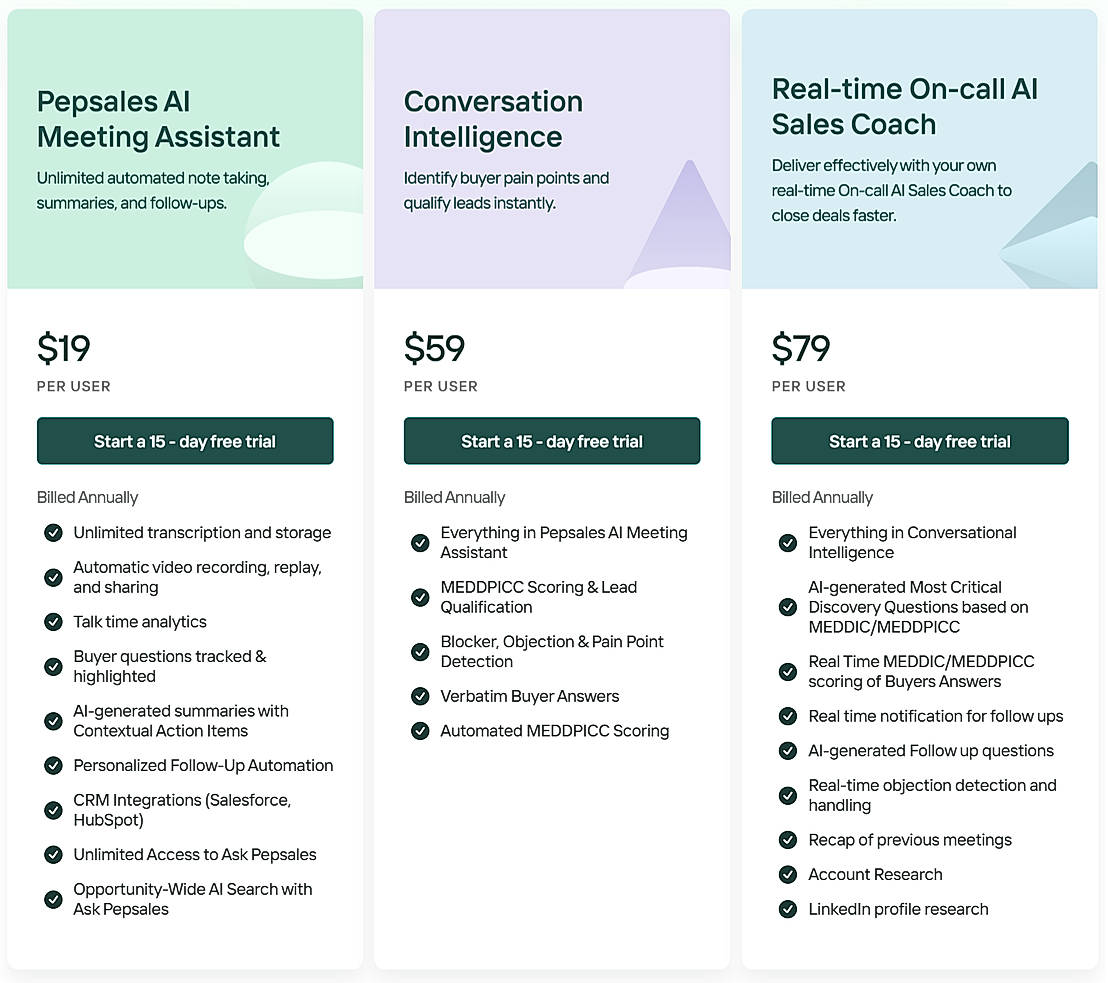The width and height of the screenshot is (1108, 983).
Task: Click the 'Unlimited Access to Ask Pepsales' text
Action: pyautogui.click(x=195, y=854)
